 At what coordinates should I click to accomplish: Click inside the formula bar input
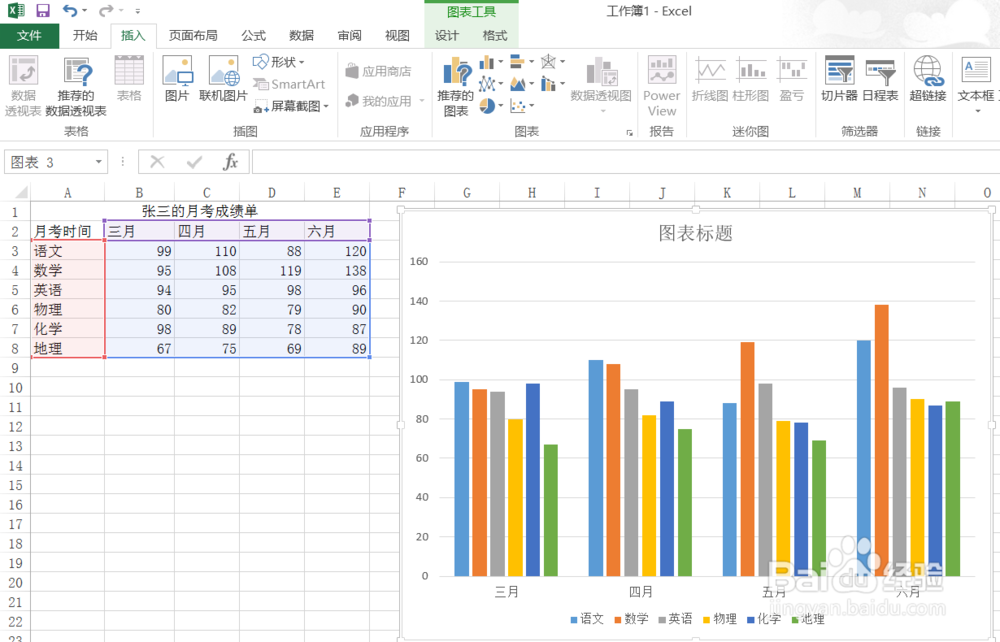pos(625,162)
